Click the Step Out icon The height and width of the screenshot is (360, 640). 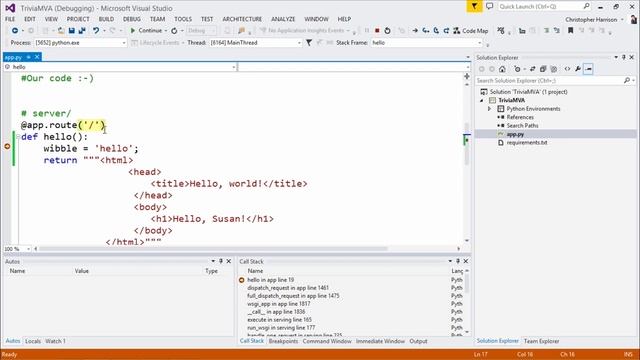pos(446,31)
